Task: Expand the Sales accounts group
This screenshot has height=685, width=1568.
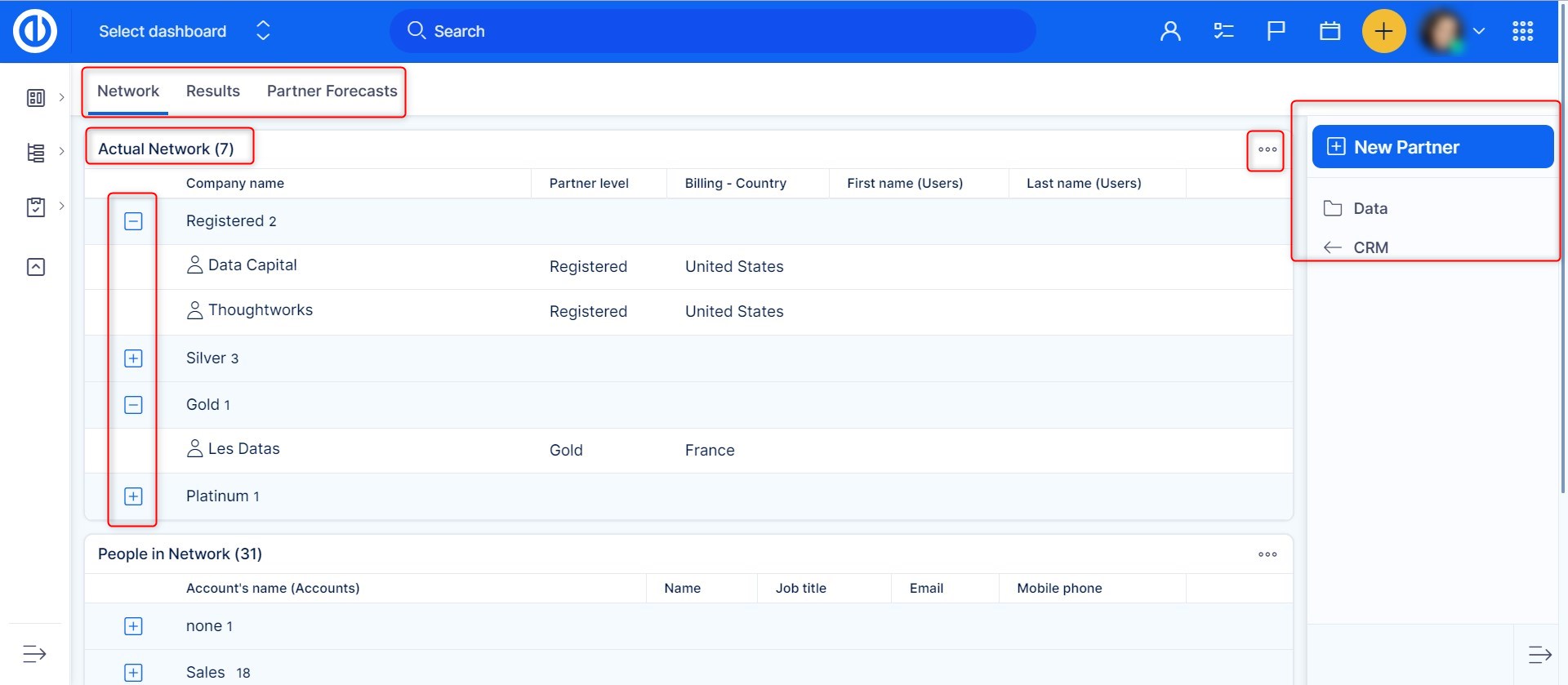Action: (133, 673)
